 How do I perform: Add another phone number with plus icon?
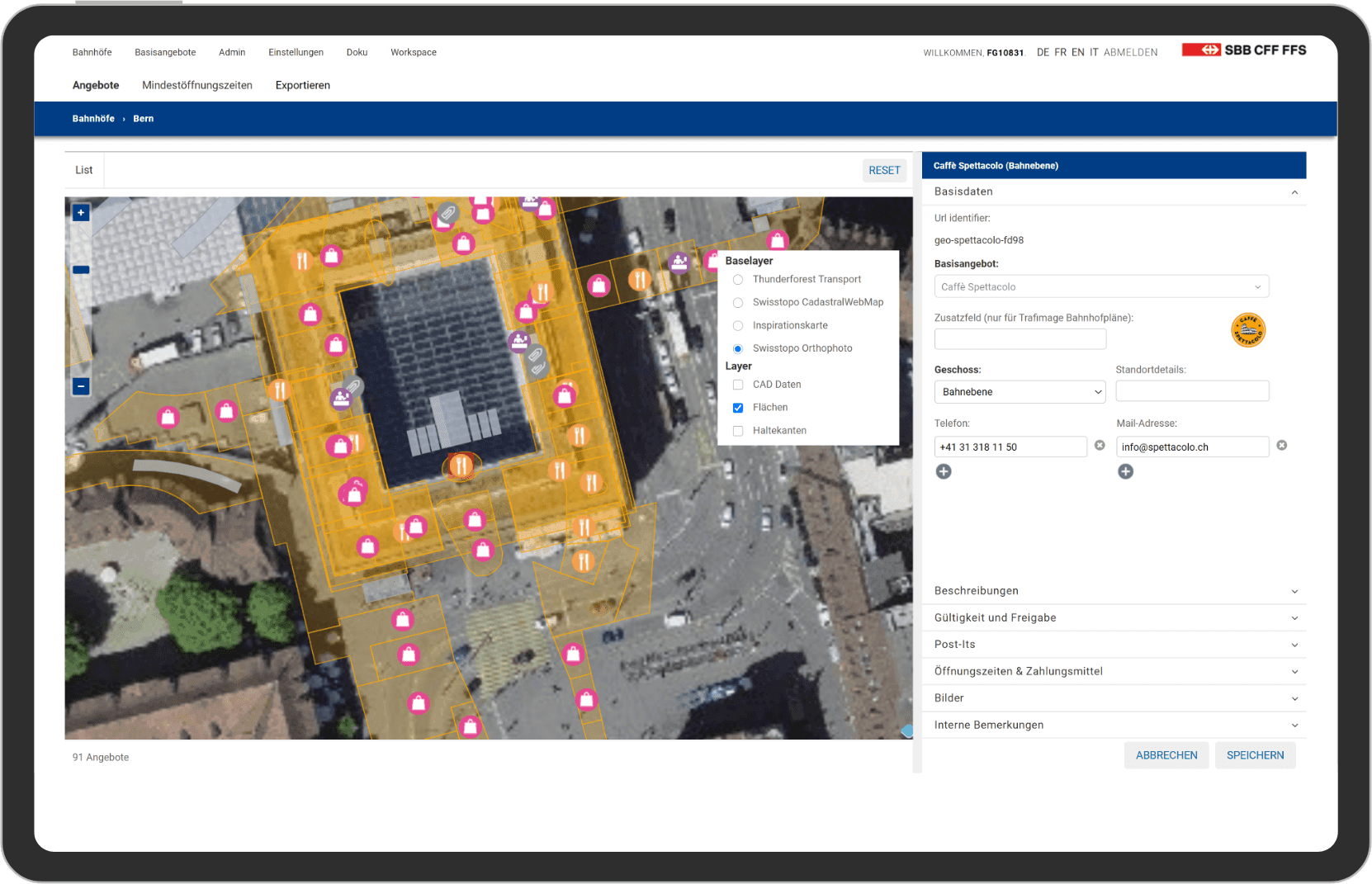click(x=944, y=471)
